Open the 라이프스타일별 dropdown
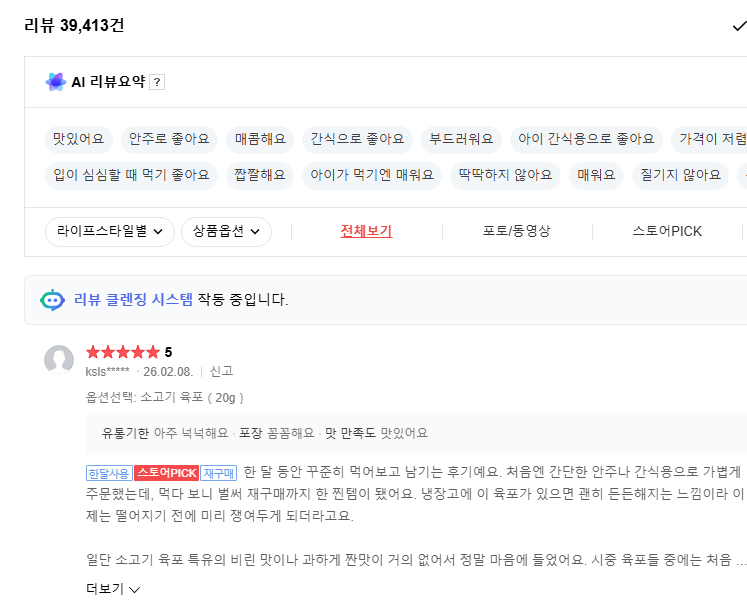 pos(110,231)
